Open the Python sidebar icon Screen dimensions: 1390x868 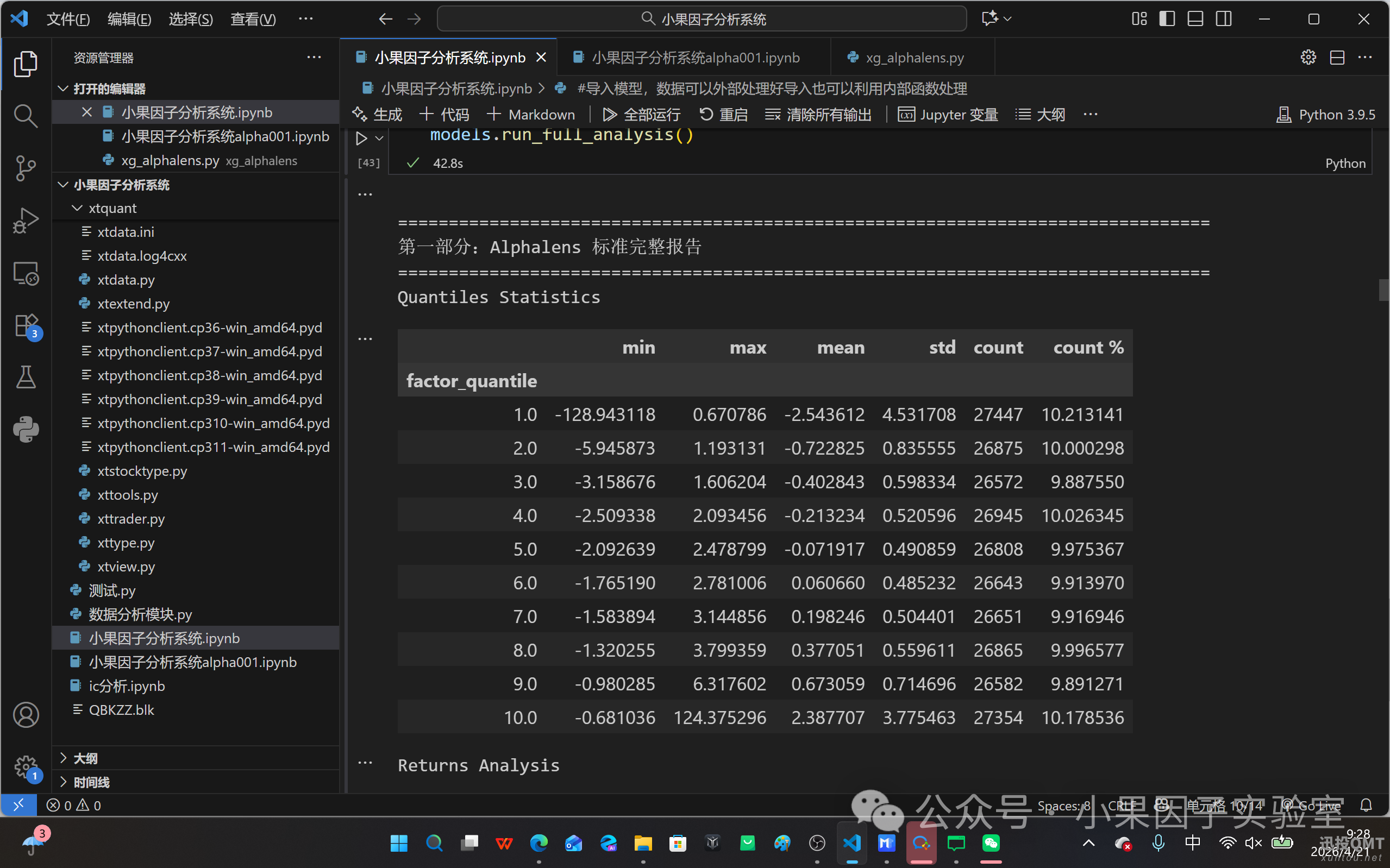pyautogui.click(x=25, y=430)
